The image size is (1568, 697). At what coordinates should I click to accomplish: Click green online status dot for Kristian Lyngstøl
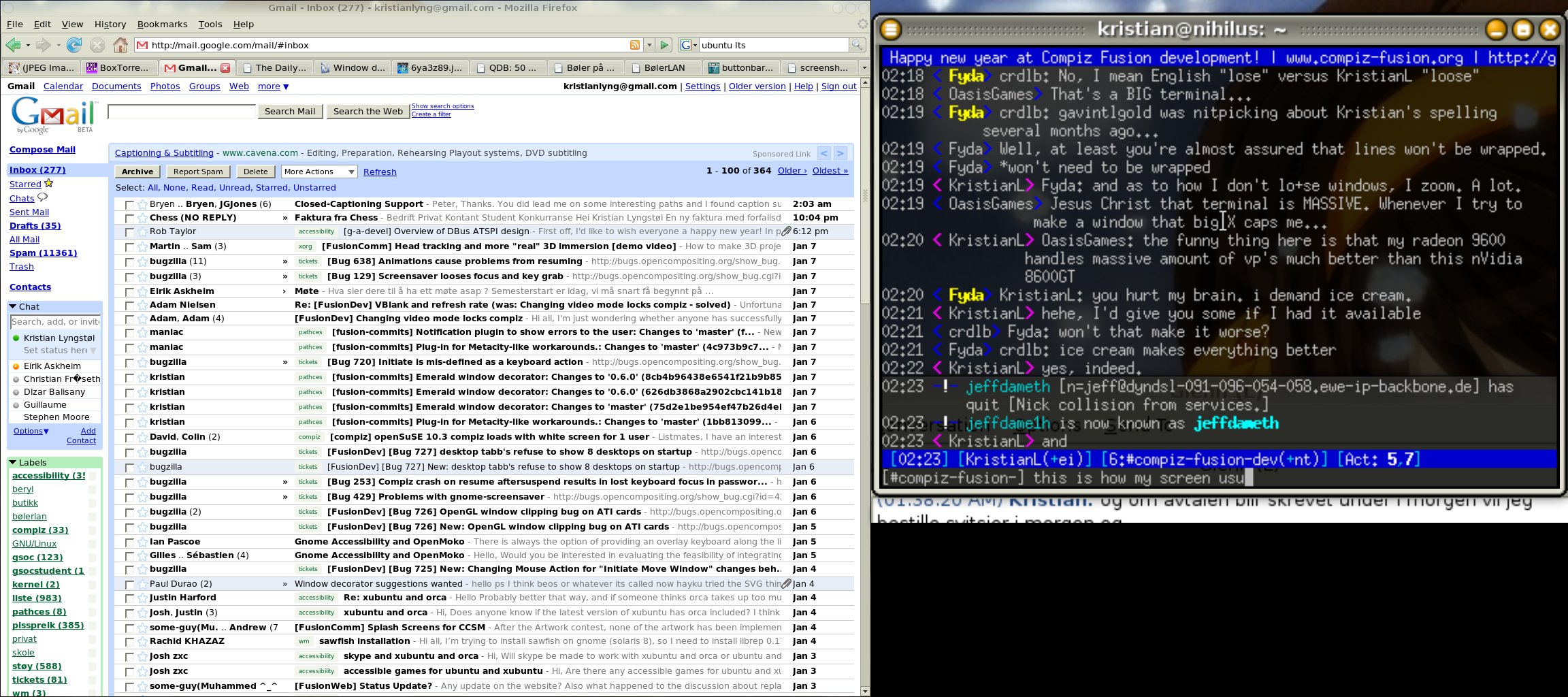click(16, 338)
